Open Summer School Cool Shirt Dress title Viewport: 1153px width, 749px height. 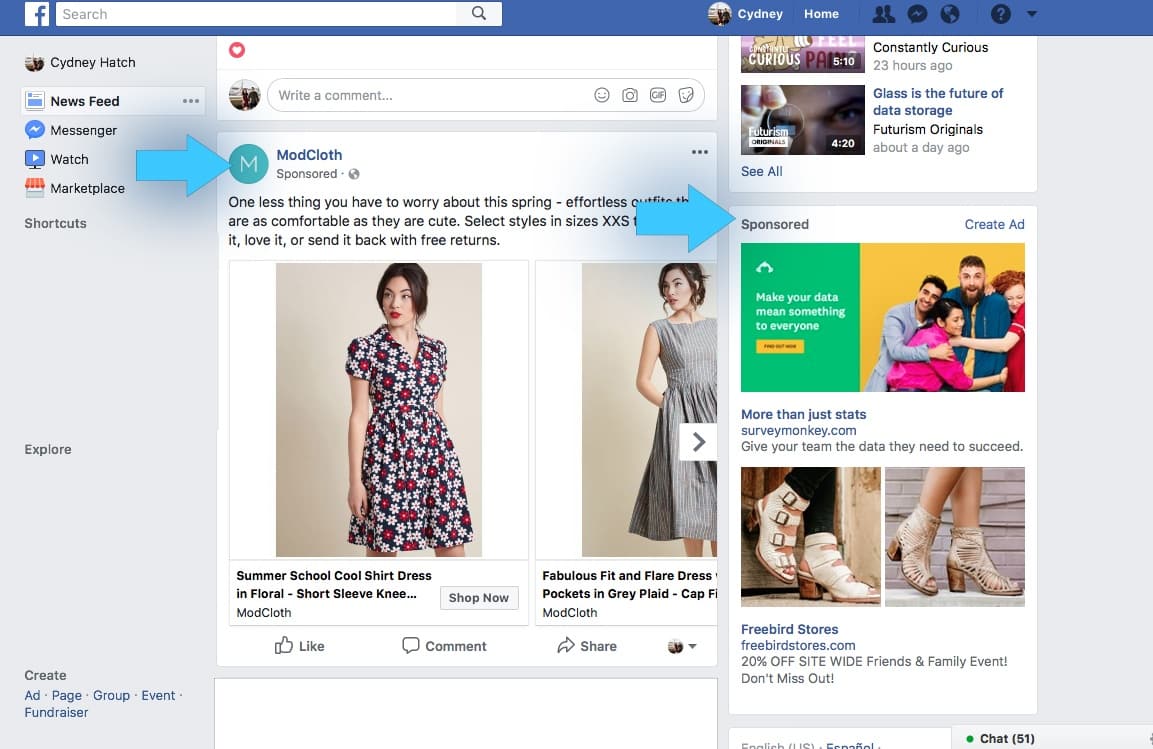tap(334, 584)
